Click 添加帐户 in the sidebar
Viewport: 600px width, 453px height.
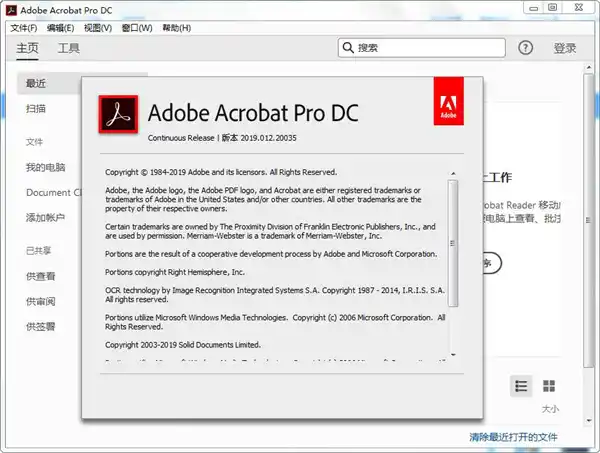coord(45,218)
